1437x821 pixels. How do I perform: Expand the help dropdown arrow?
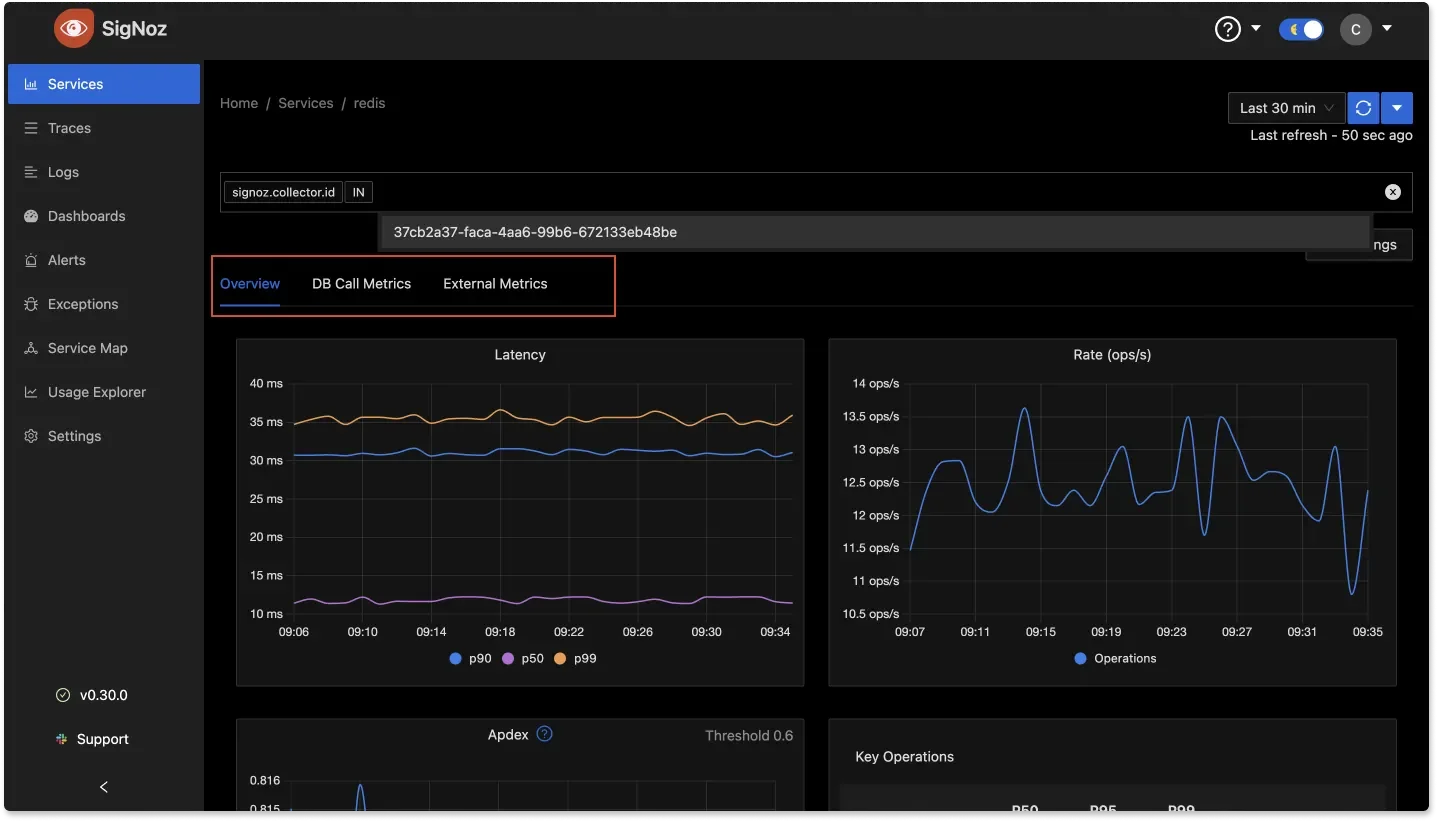[x=1256, y=28]
